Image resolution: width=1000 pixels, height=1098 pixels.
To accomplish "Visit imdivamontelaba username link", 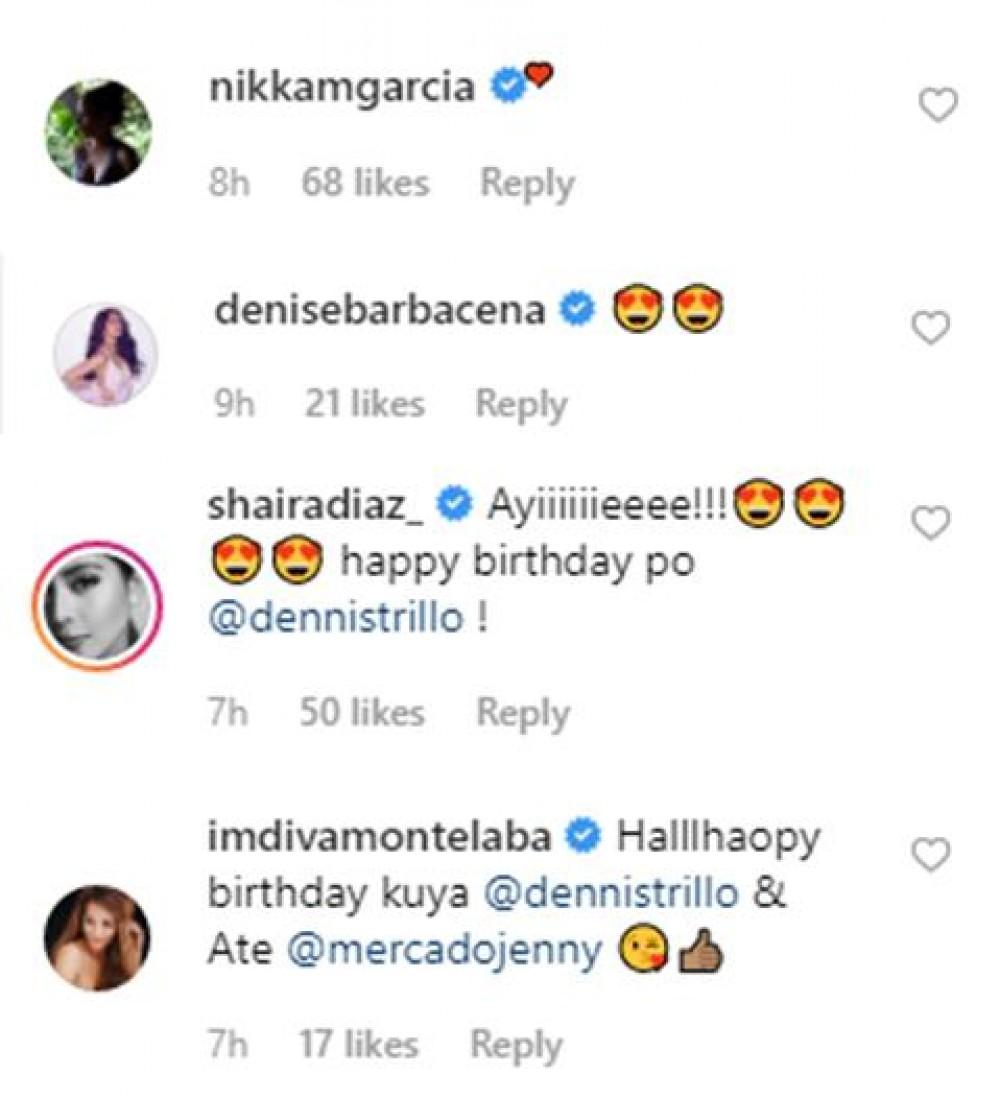I will pos(379,837).
